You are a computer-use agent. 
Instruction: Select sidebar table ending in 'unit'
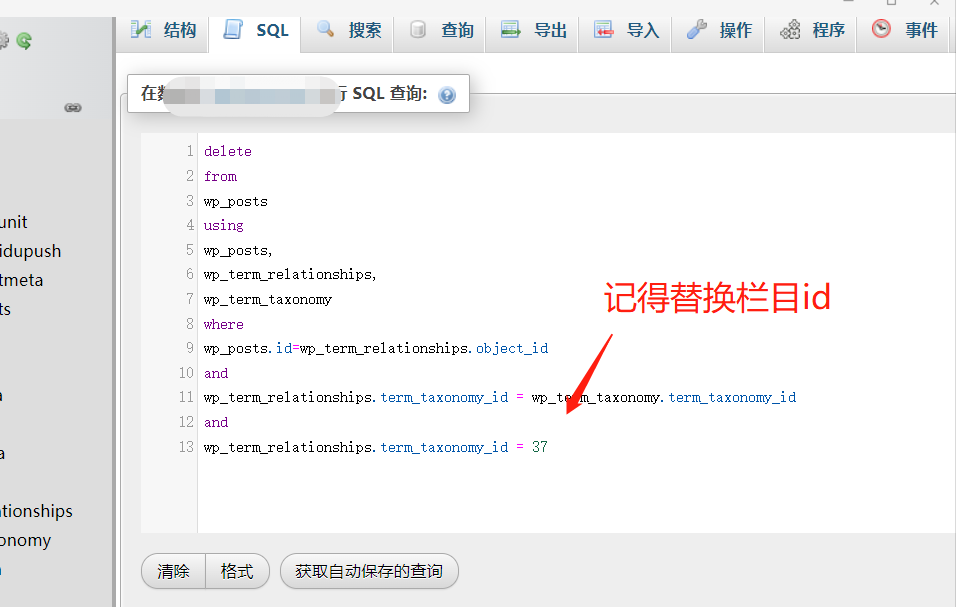[13, 222]
